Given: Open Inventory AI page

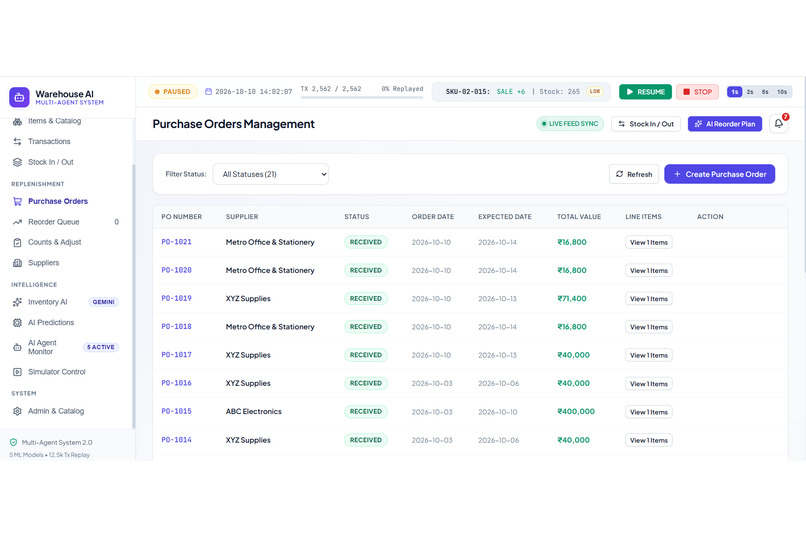Looking at the screenshot, I should 47,302.
